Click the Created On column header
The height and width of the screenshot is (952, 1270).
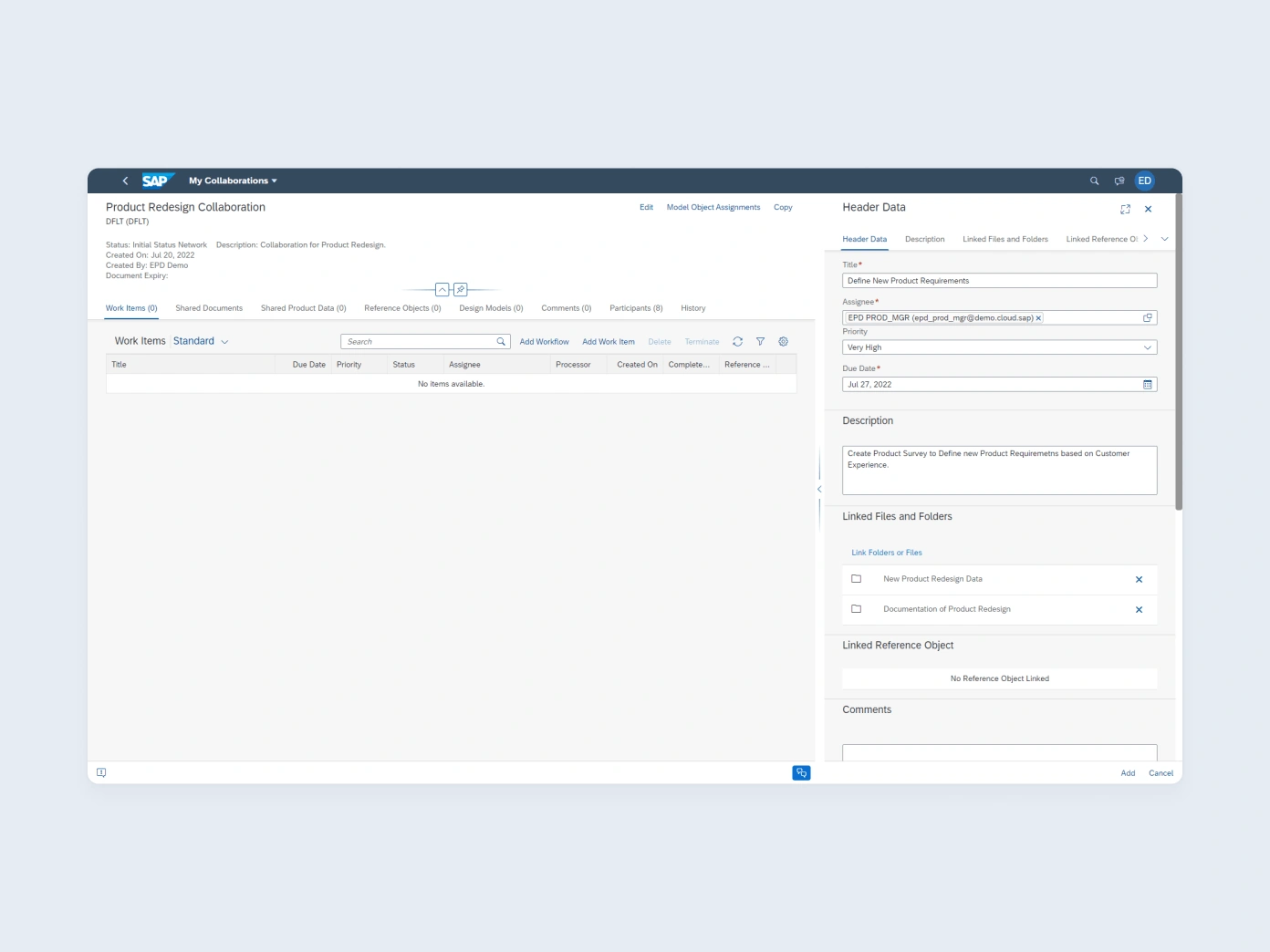point(637,365)
